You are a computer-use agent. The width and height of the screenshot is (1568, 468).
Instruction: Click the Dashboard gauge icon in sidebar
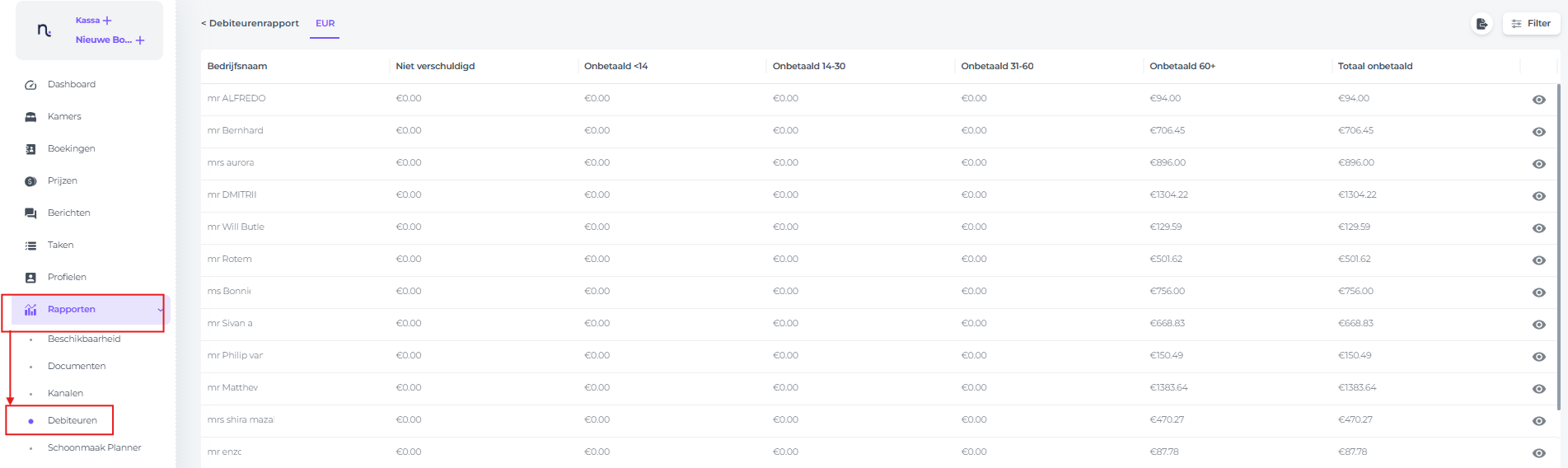30,85
